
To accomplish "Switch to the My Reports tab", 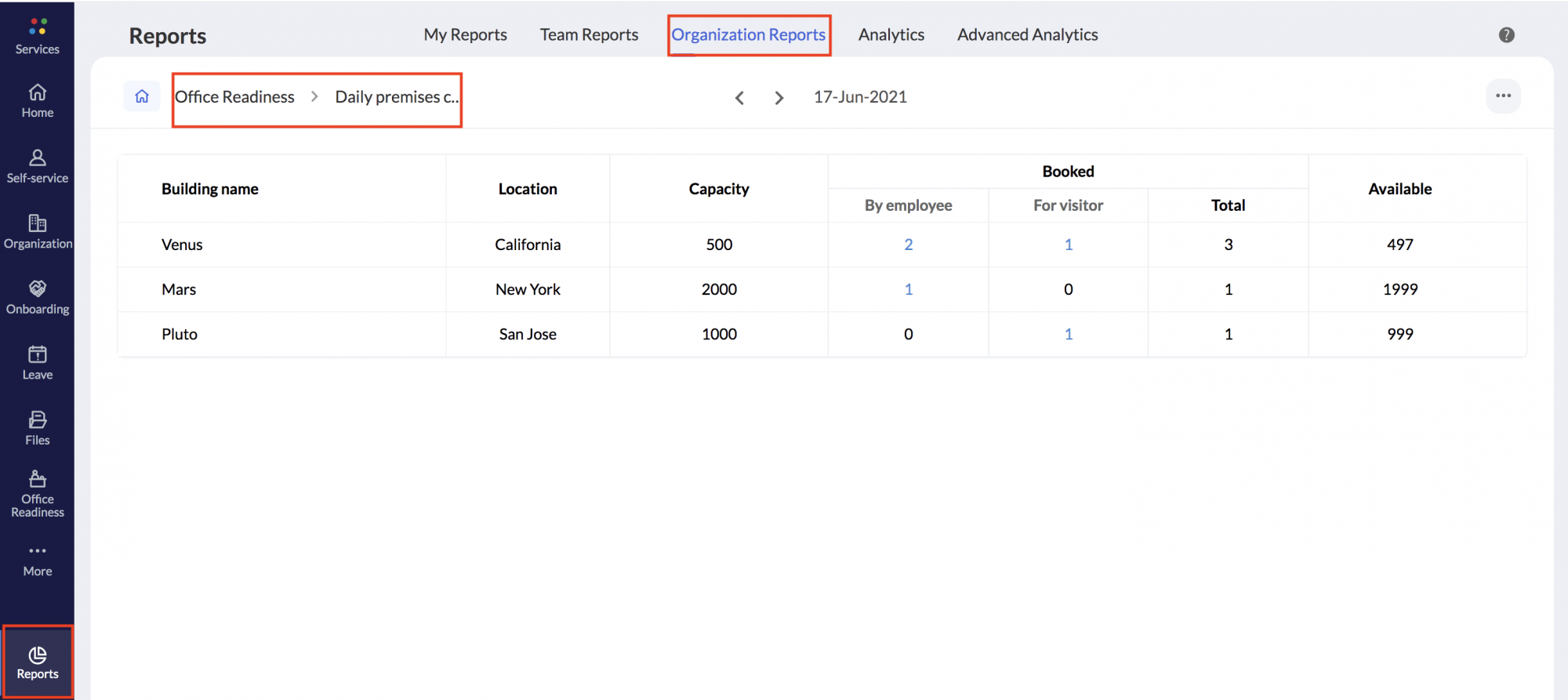I will pyautogui.click(x=465, y=35).
